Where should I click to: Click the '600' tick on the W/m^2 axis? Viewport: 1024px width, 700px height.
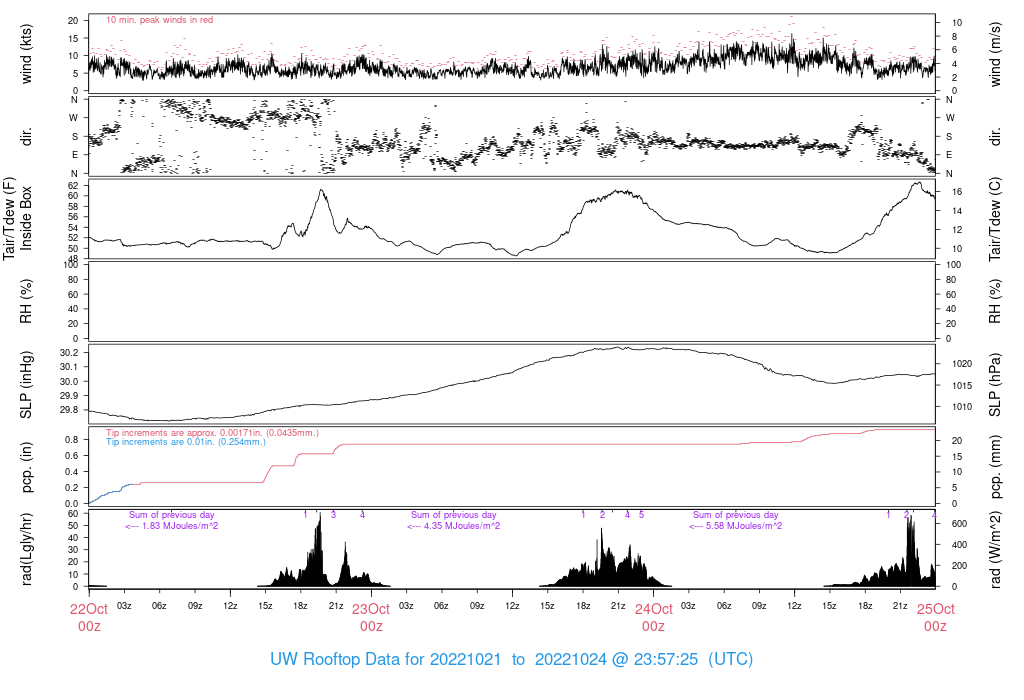coord(959,524)
